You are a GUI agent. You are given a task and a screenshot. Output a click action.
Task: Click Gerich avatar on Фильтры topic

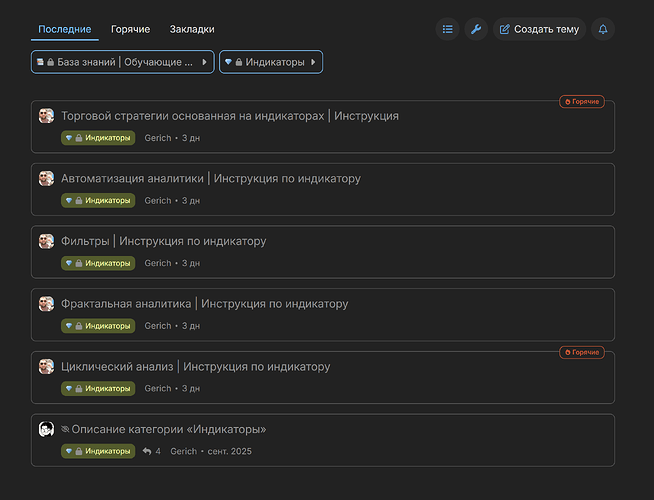click(x=46, y=241)
